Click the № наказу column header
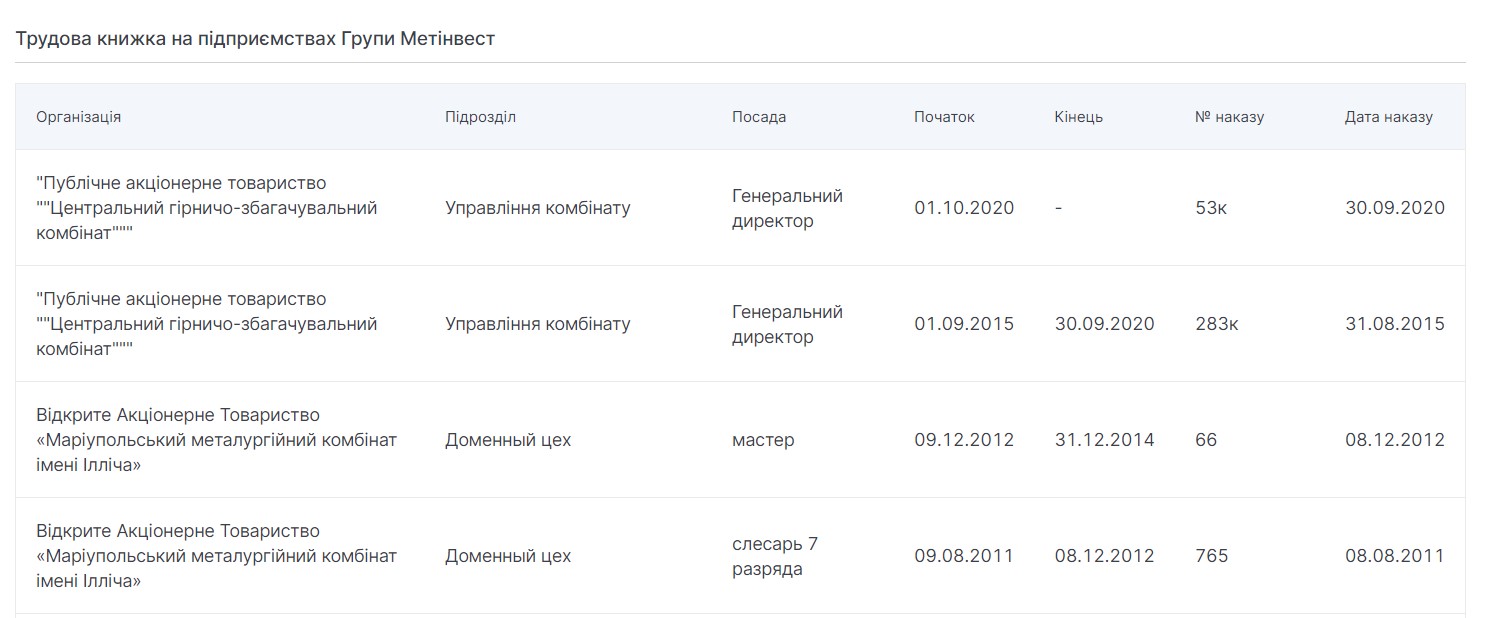 coord(1230,117)
